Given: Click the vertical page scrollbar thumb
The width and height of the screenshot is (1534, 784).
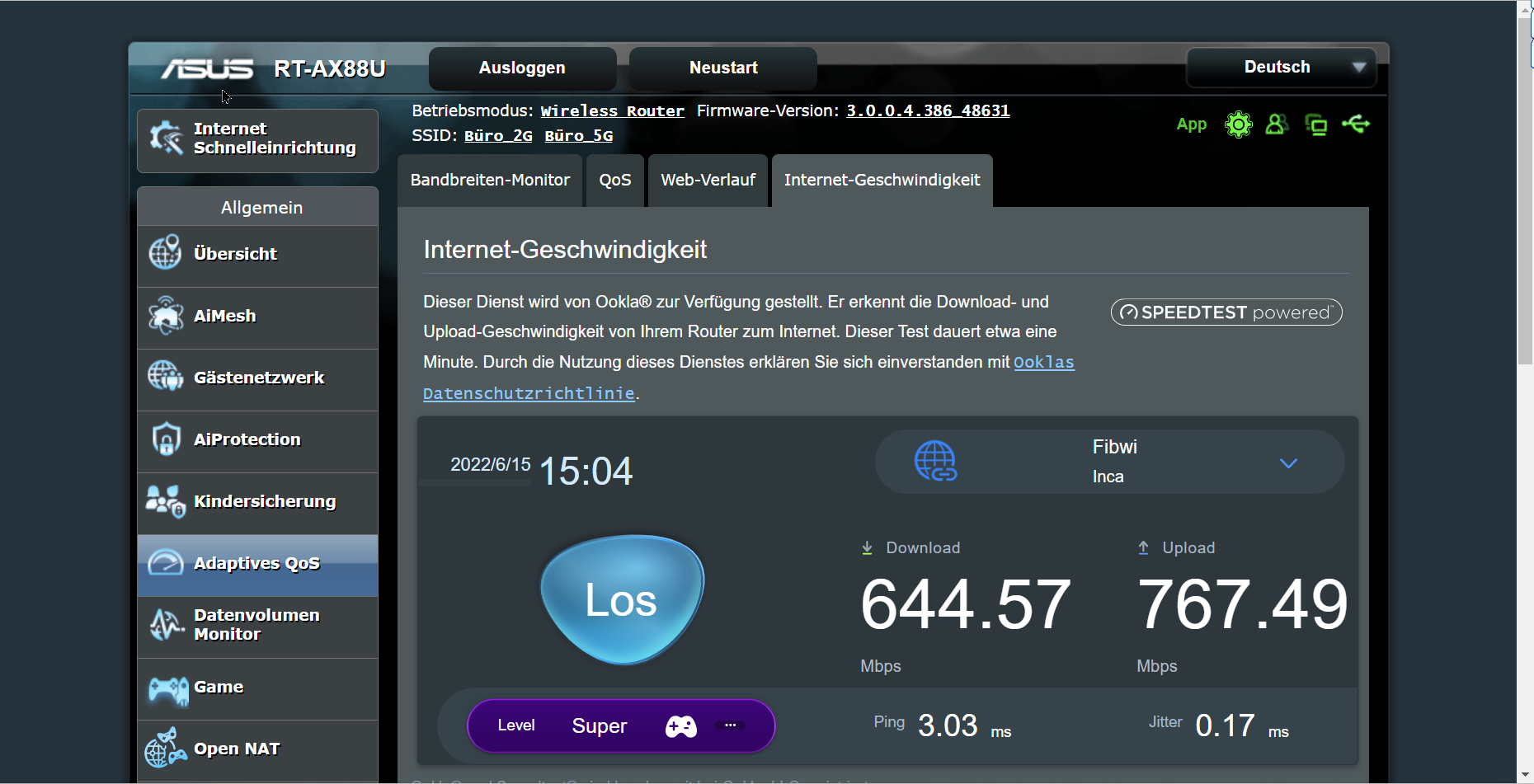Looking at the screenshot, I should point(1525,190).
